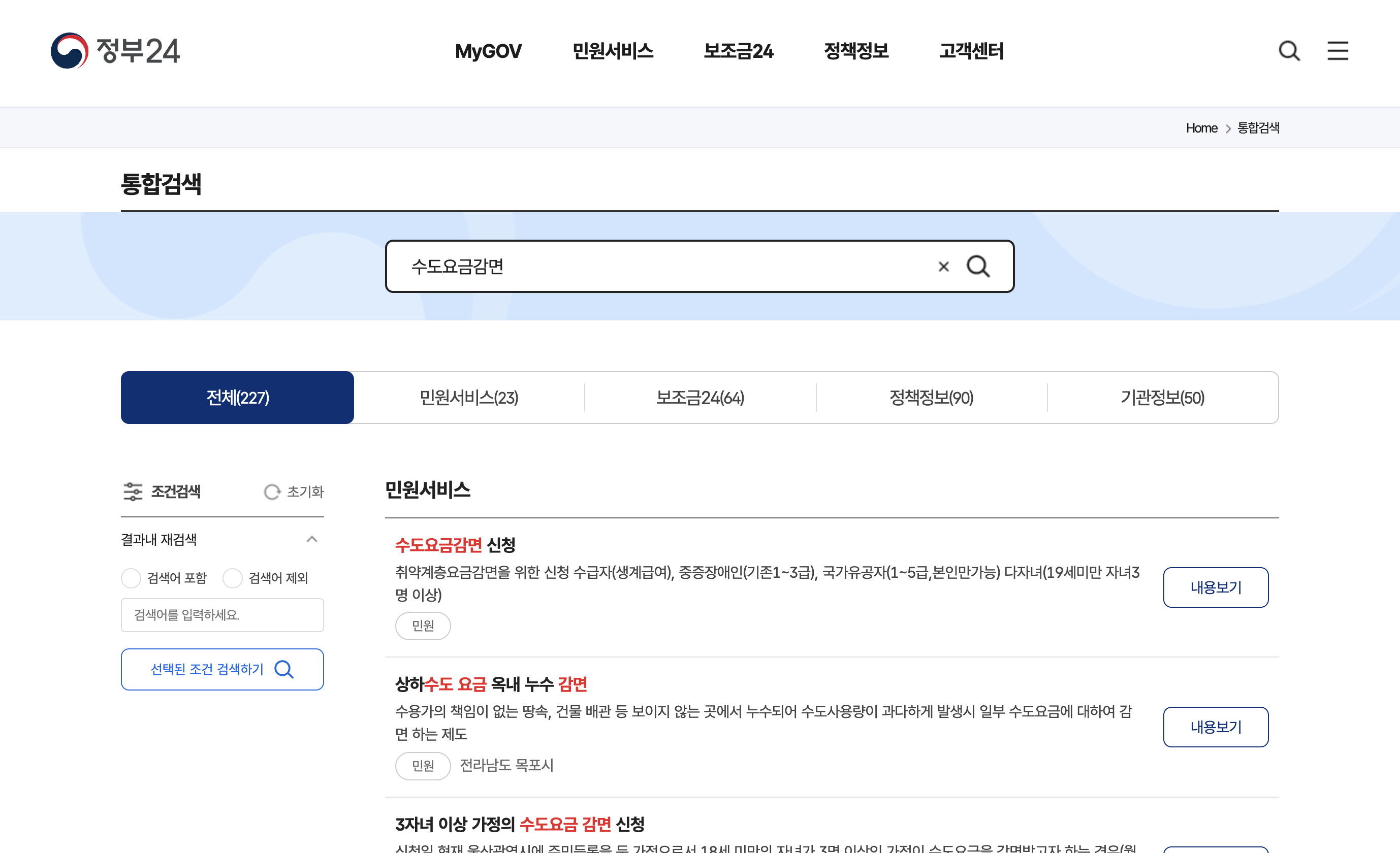Submit search with the search bar magnifier
Viewport: 1400px width, 853px height.
978,267
